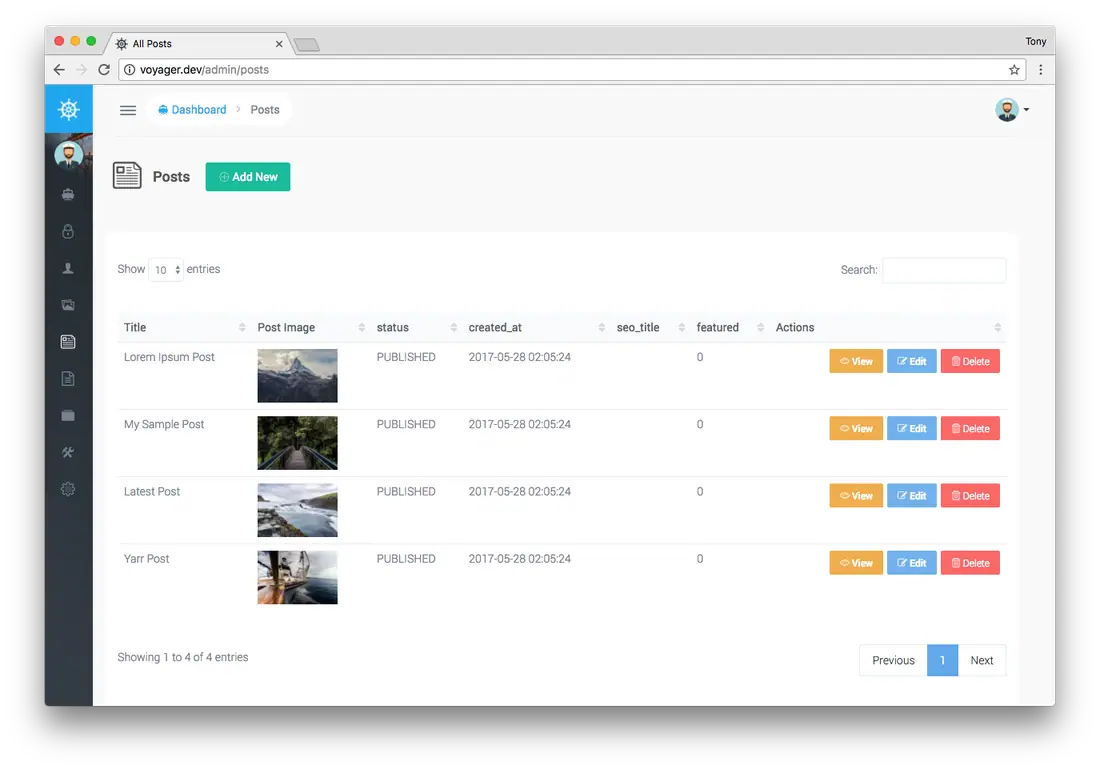Delete the Lorem Ipsum Post entry
This screenshot has height=770, width=1100.
[970, 361]
